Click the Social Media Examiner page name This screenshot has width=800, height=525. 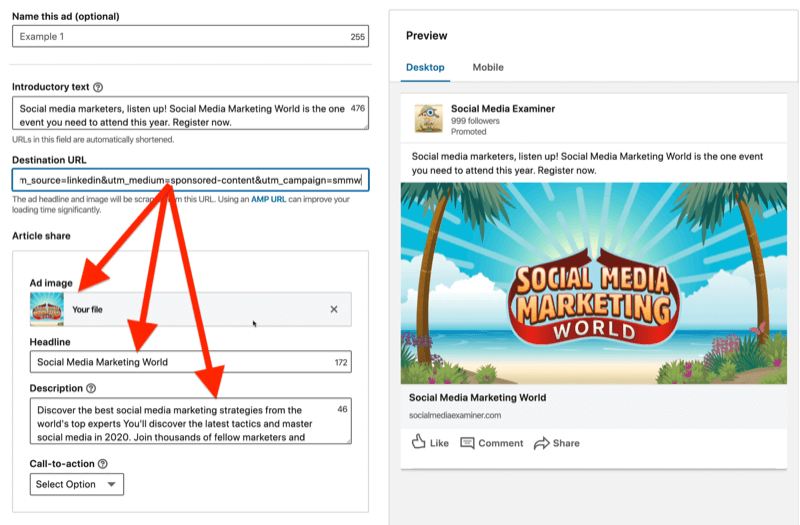click(503, 109)
